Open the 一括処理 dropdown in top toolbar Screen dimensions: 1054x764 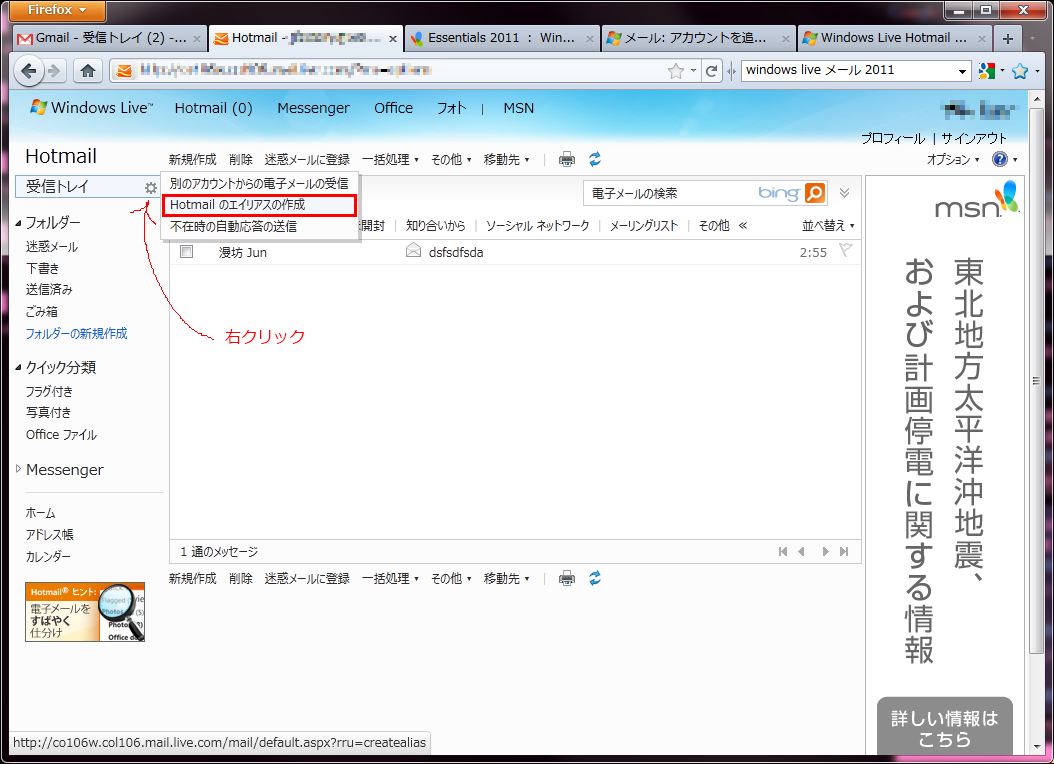click(390, 159)
